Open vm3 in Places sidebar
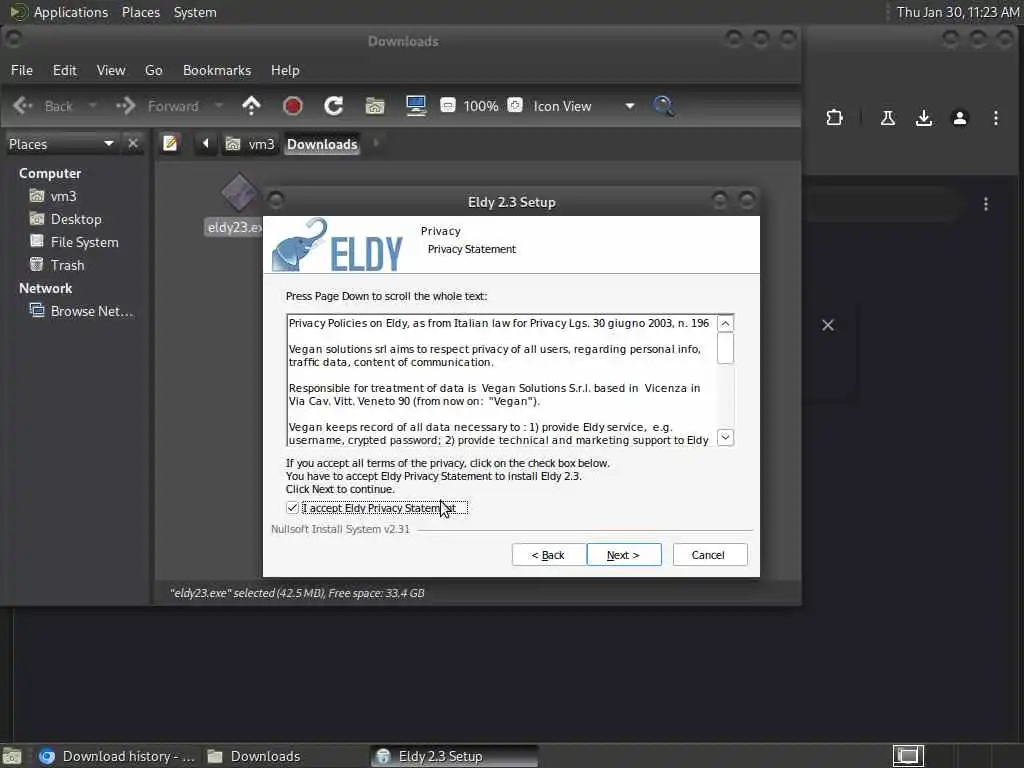Viewport: 1024px width, 768px height. 54,196
